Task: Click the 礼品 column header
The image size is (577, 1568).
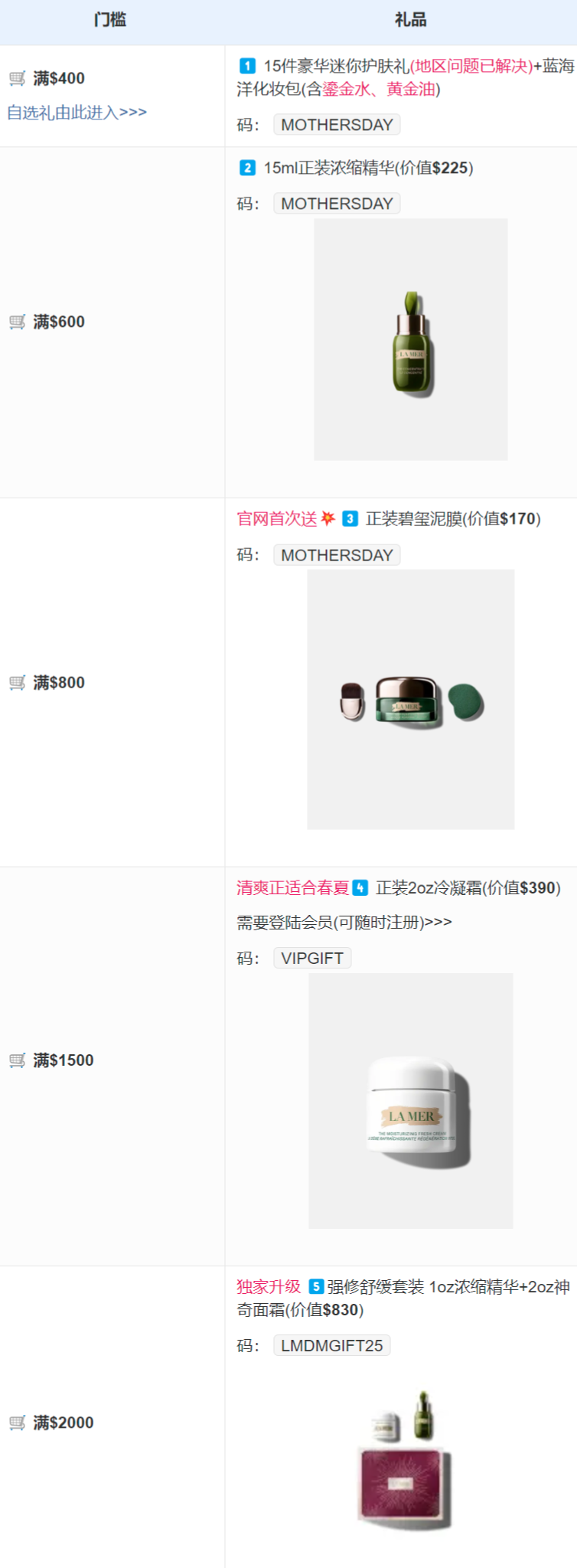Action: [x=410, y=20]
